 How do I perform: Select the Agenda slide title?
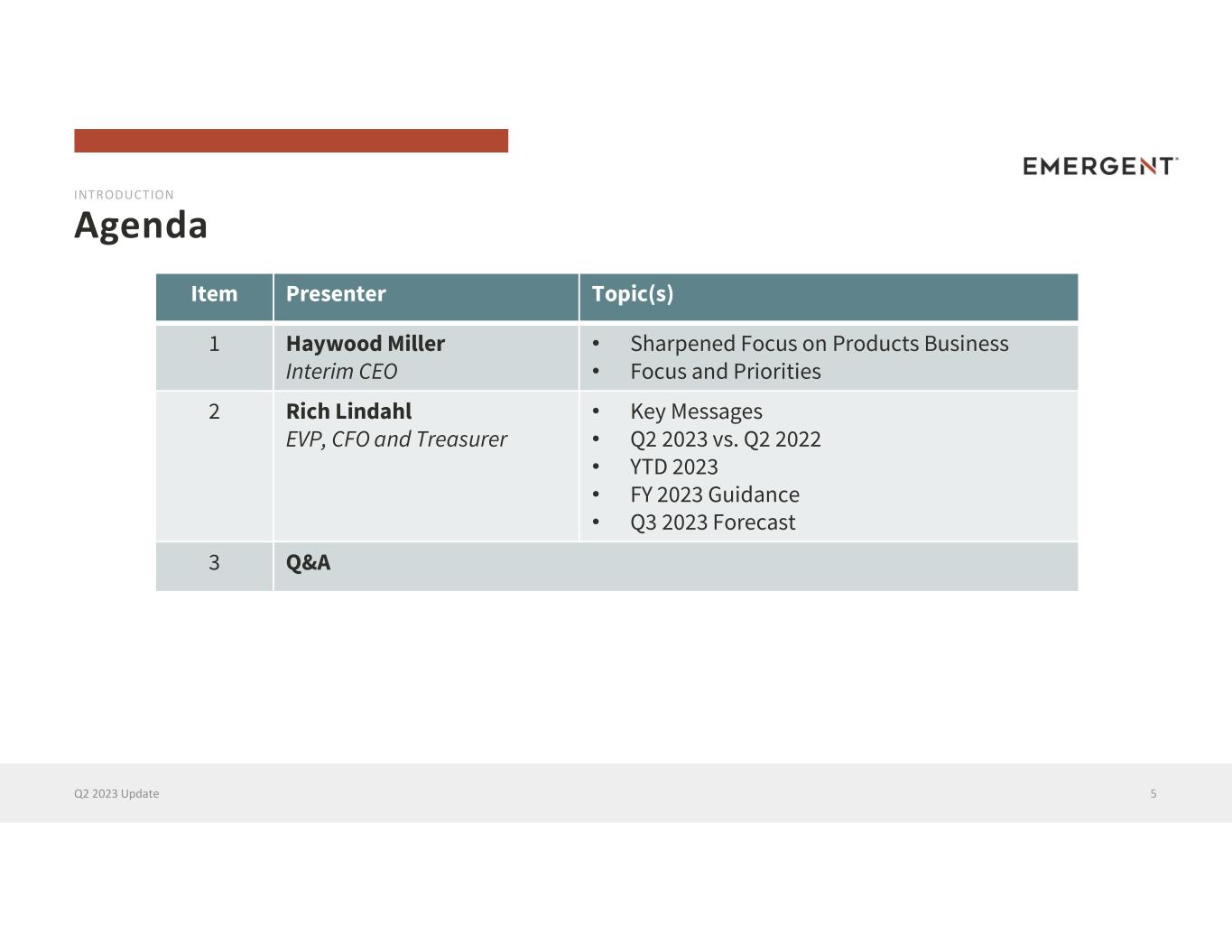pyautogui.click(x=141, y=225)
